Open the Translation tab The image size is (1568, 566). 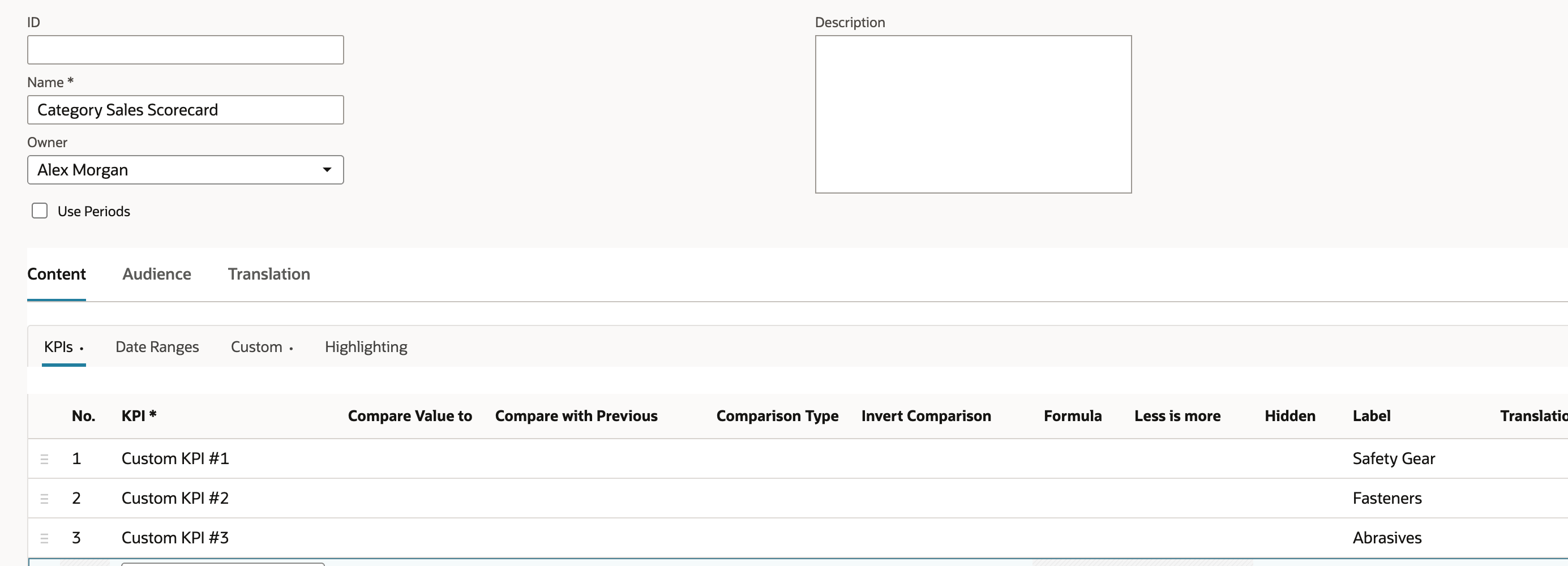click(x=269, y=274)
